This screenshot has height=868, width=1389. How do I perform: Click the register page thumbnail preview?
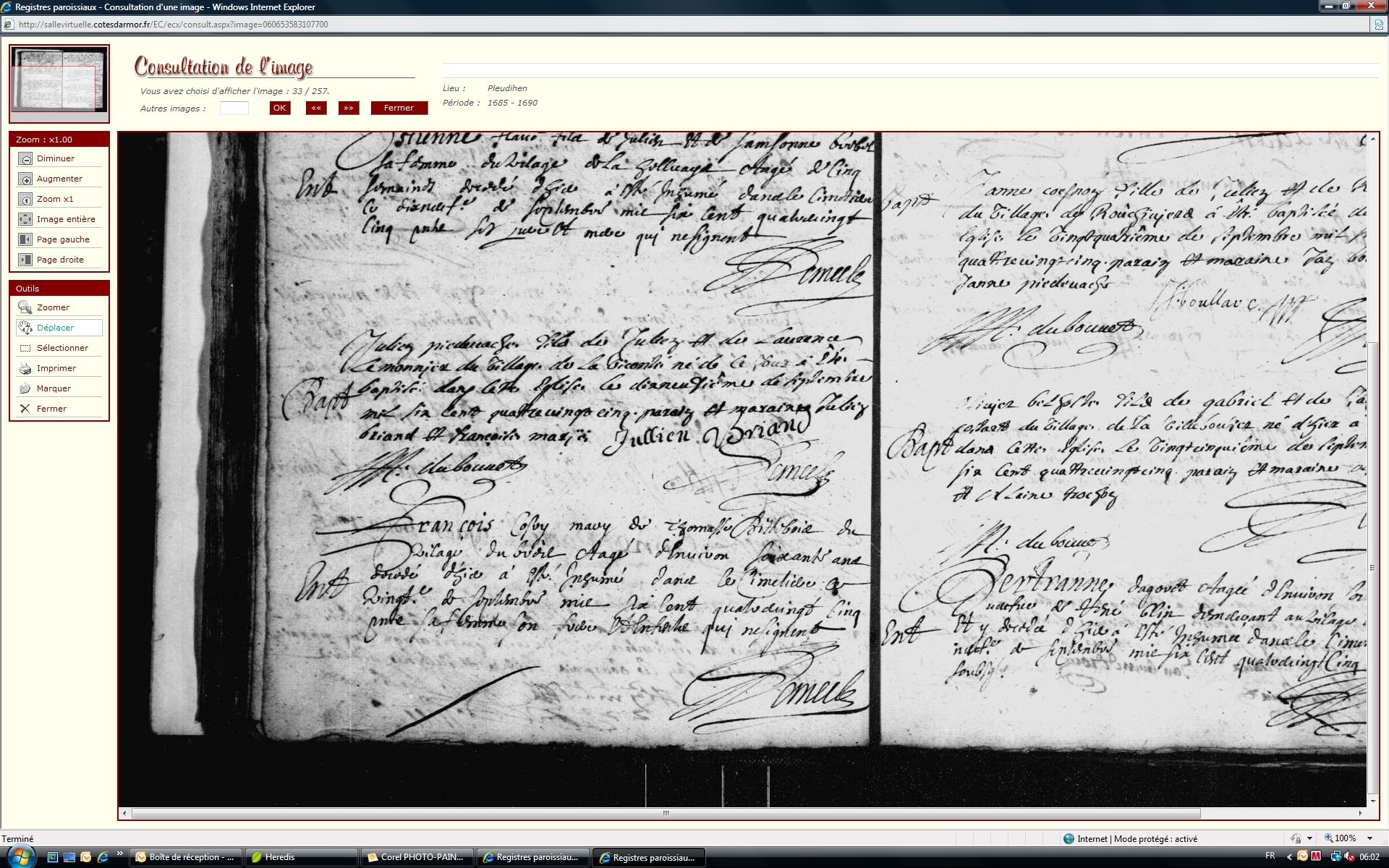pos(59,80)
